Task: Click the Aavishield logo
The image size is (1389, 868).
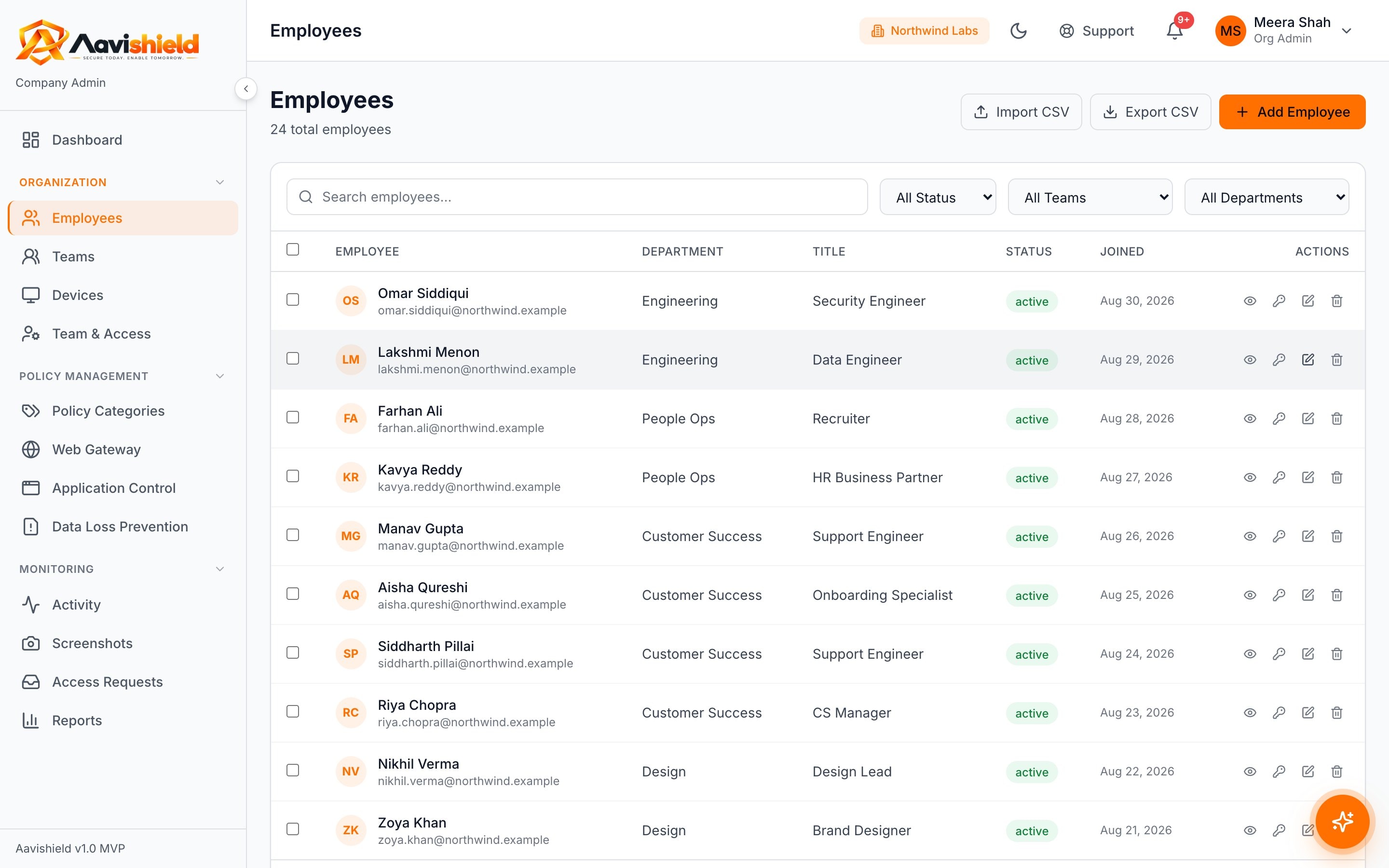Action: coord(108,42)
